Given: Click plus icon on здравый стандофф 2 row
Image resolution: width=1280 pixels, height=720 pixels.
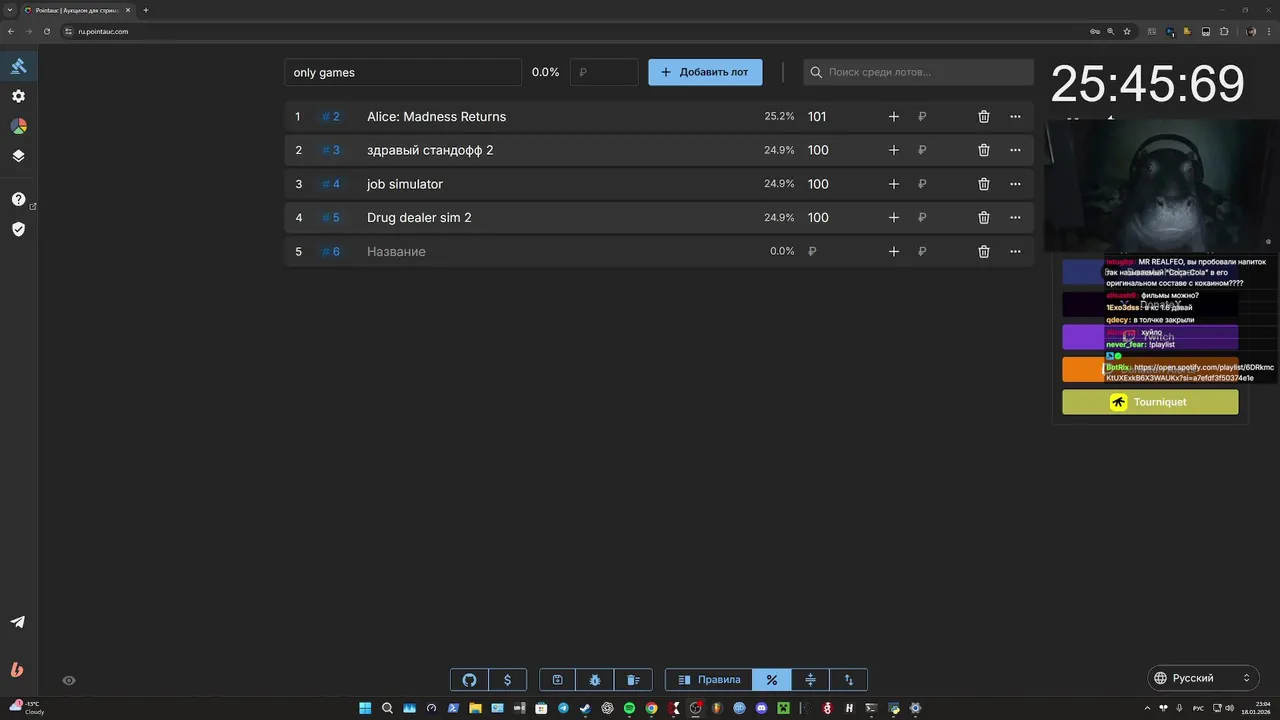Looking at the screenshot, I should [x=894, y=150].
